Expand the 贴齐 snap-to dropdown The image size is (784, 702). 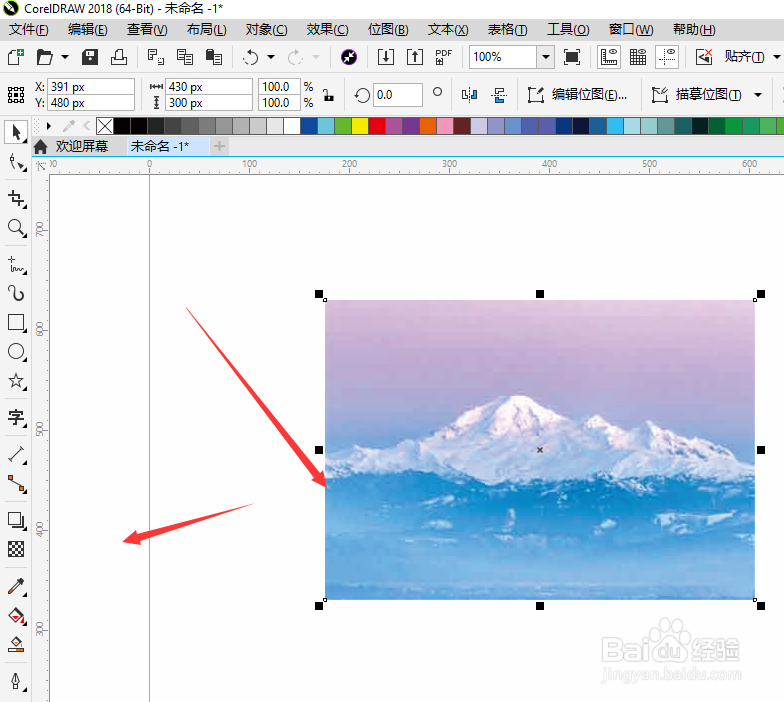pyautogui.click(x=776, y=56)
